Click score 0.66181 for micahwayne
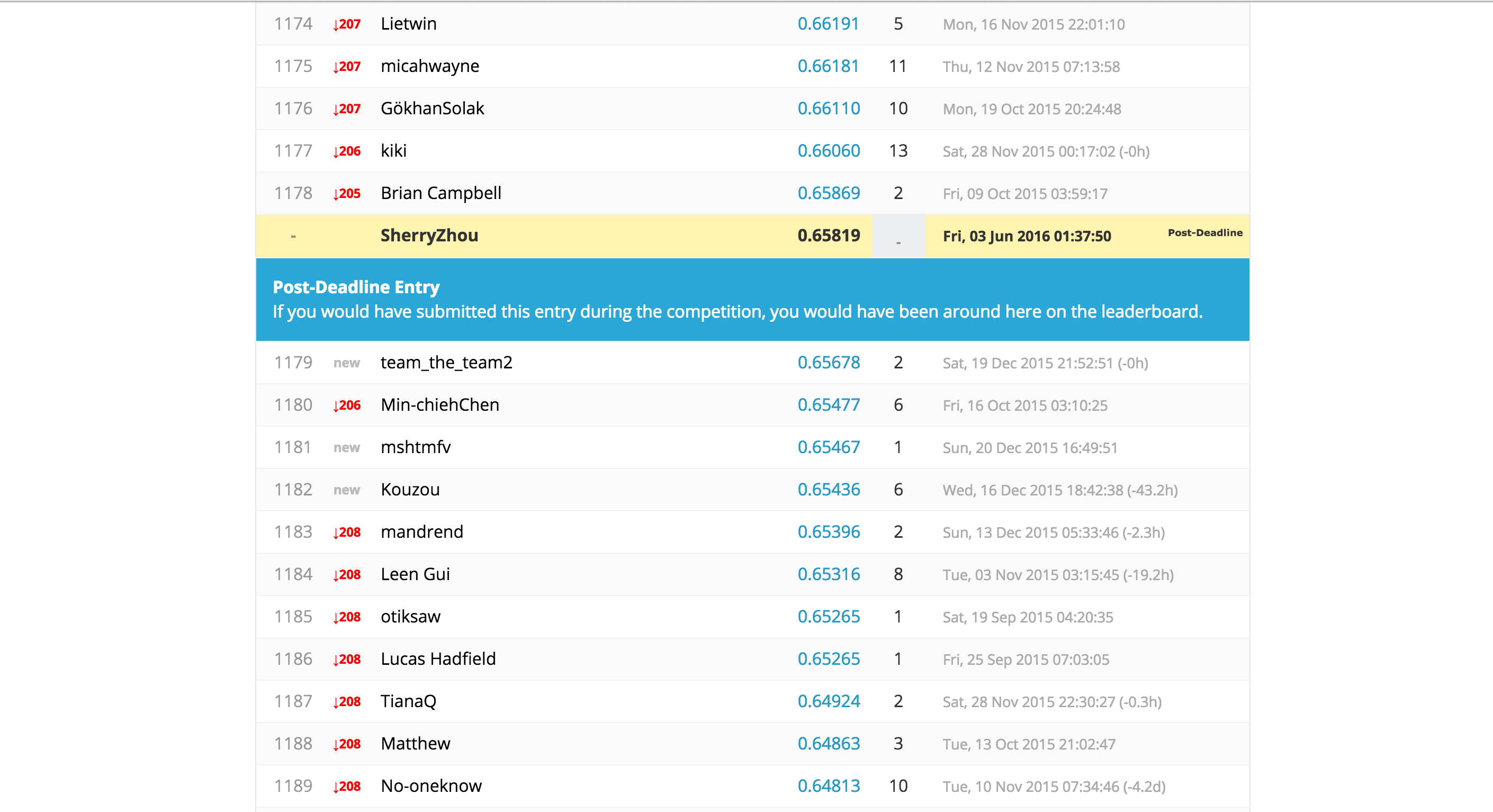The width and height of the screenshot is (1493, 812). pyautogui.click(x=828, y=66)
